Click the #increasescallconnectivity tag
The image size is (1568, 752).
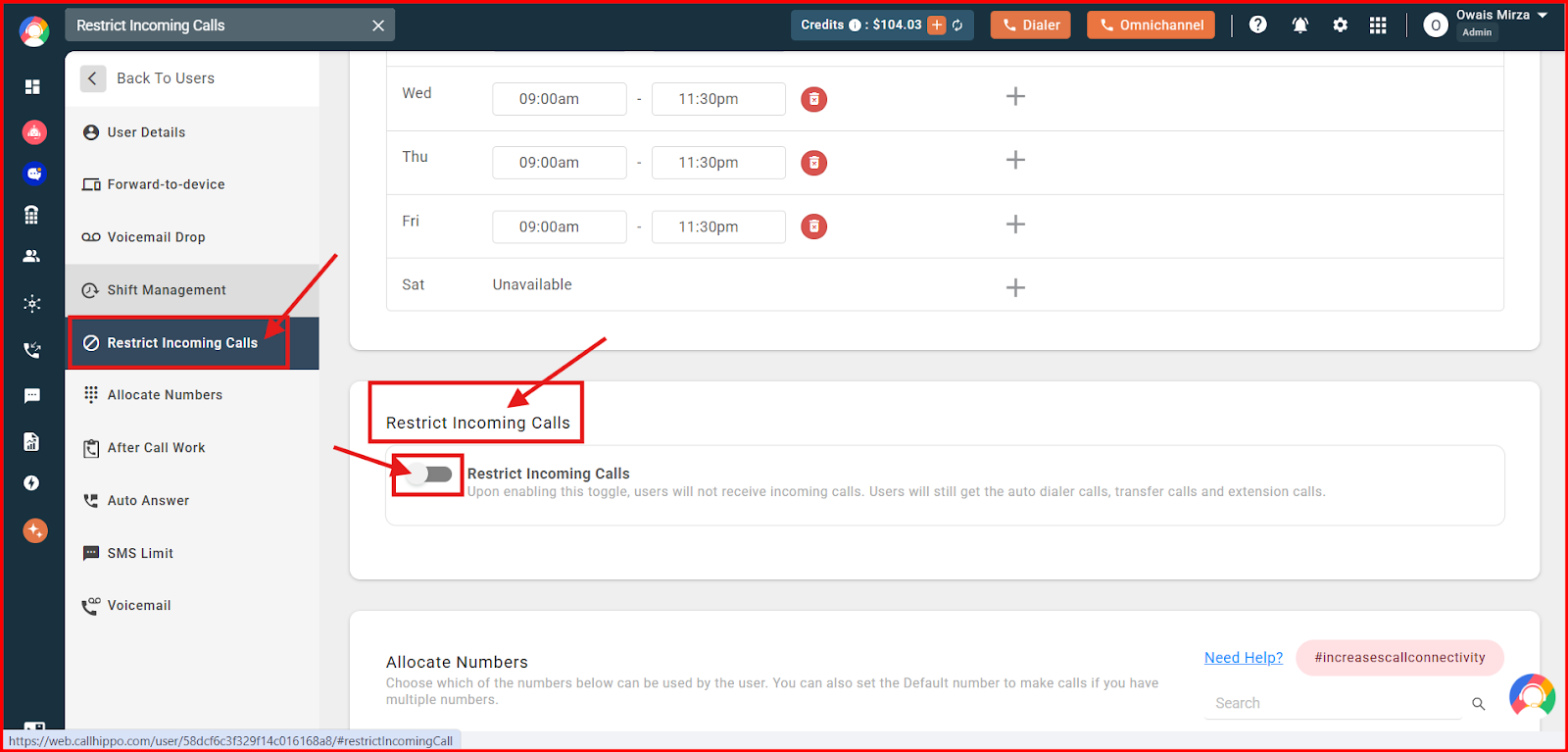[x=1399, y=658]
